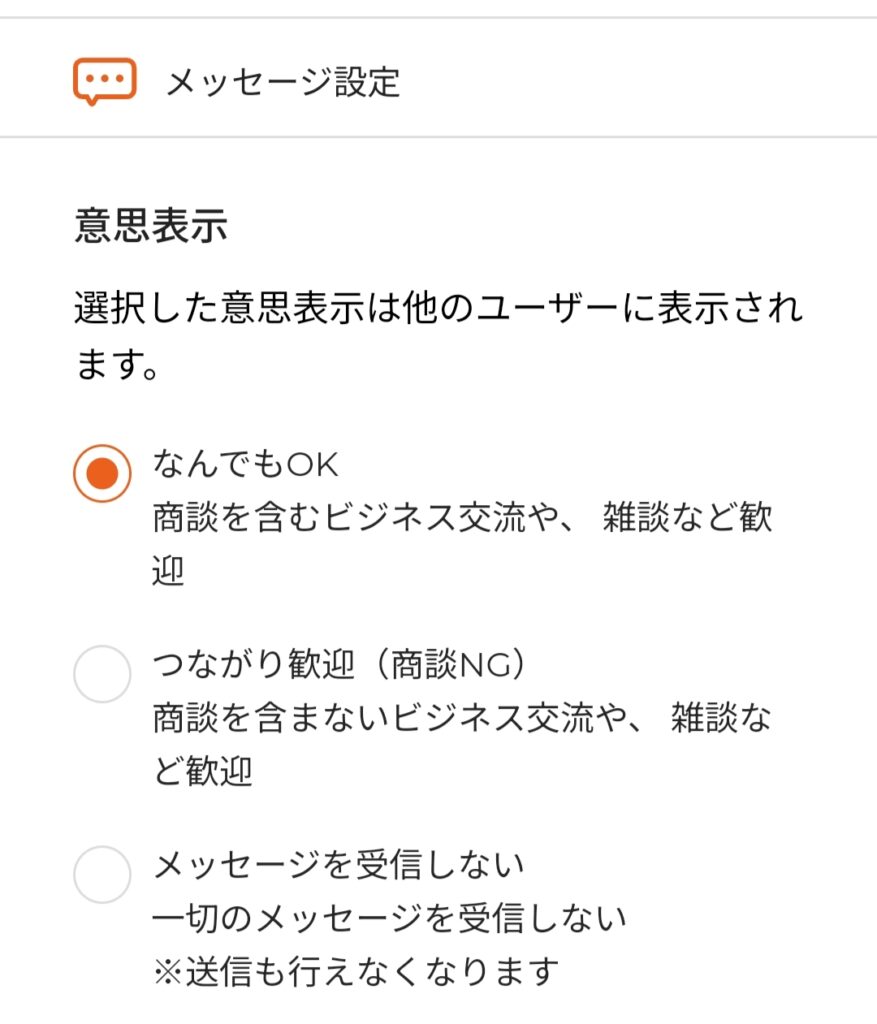Viewport: 877px width, 1024px height.
Task: Click the wrapped 迎 text under なんでもOK
Action: tap(169, 572)
